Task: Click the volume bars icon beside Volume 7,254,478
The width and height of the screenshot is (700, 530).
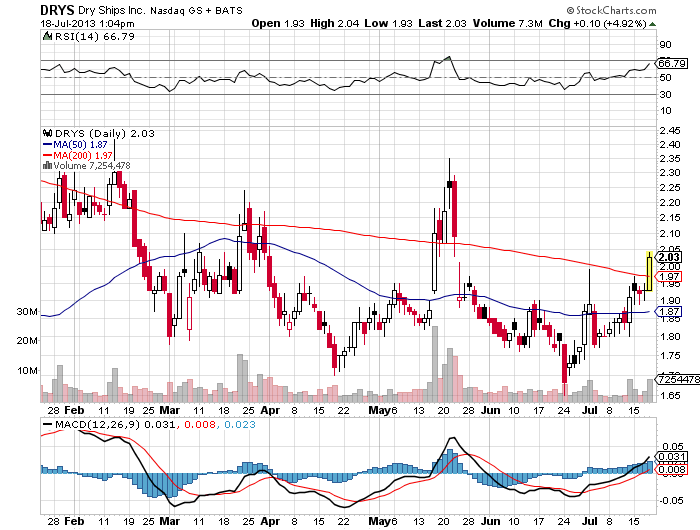Action: coord(47,165)
